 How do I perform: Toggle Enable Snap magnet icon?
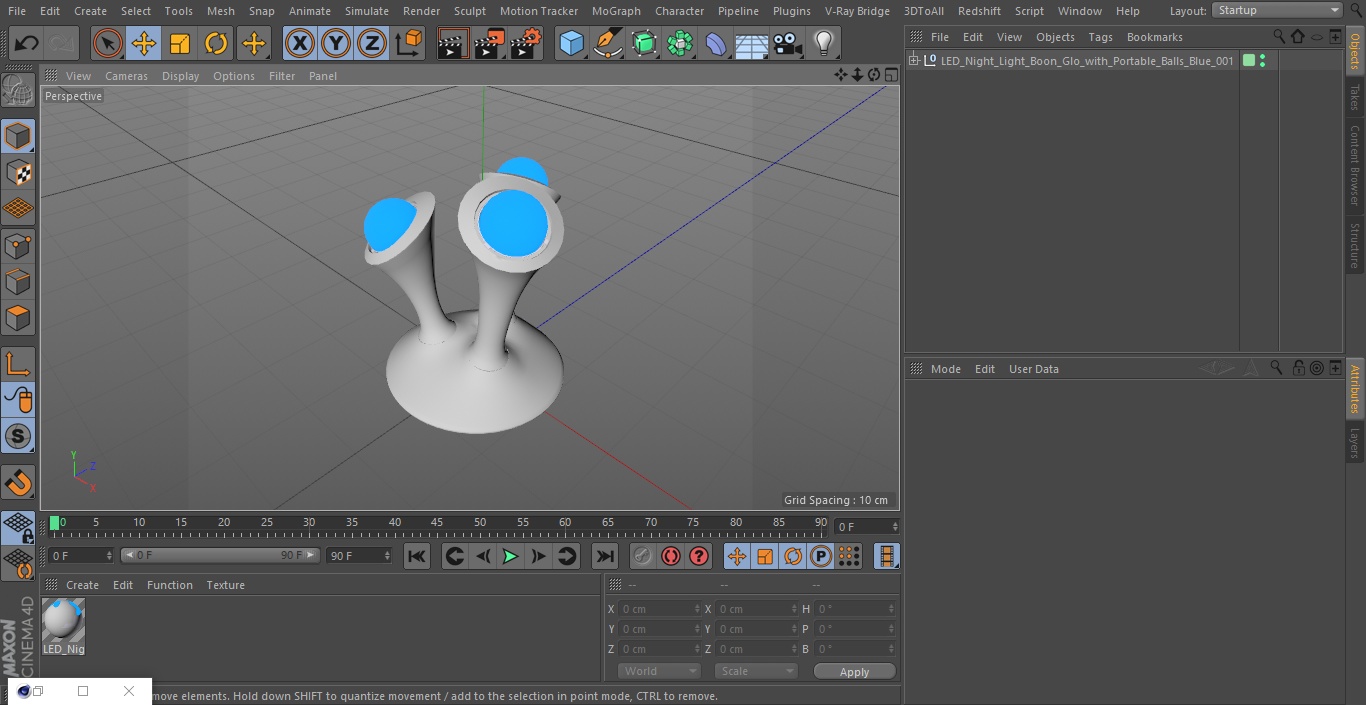(x=18, y=483)
